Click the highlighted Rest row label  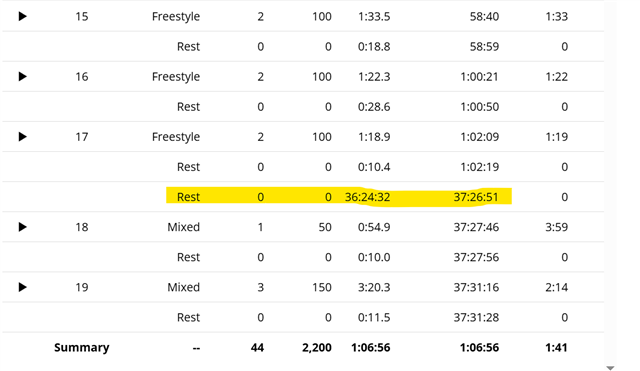[x=188, y=197]
